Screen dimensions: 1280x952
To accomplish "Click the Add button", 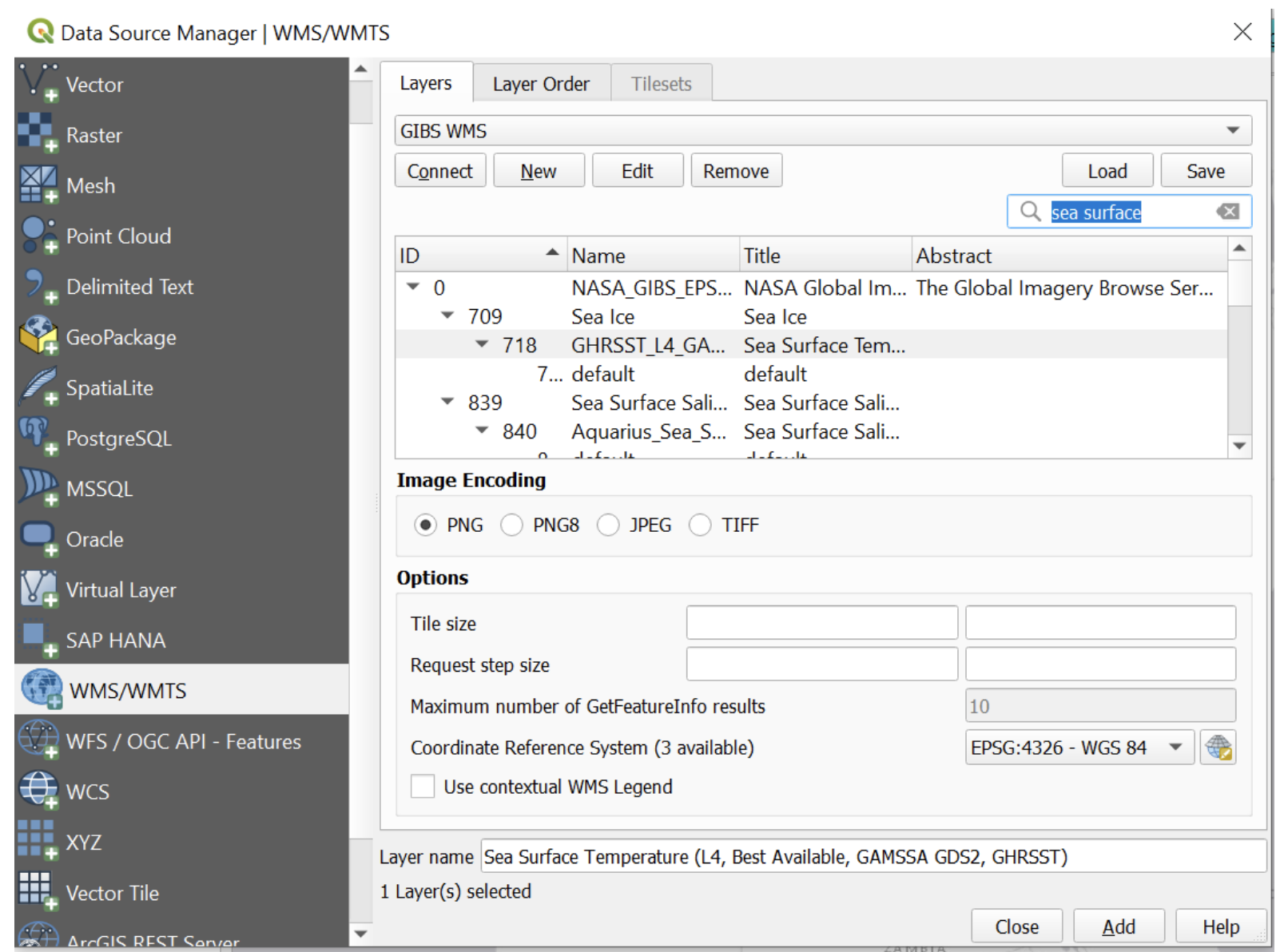I will click(1119, 926).
